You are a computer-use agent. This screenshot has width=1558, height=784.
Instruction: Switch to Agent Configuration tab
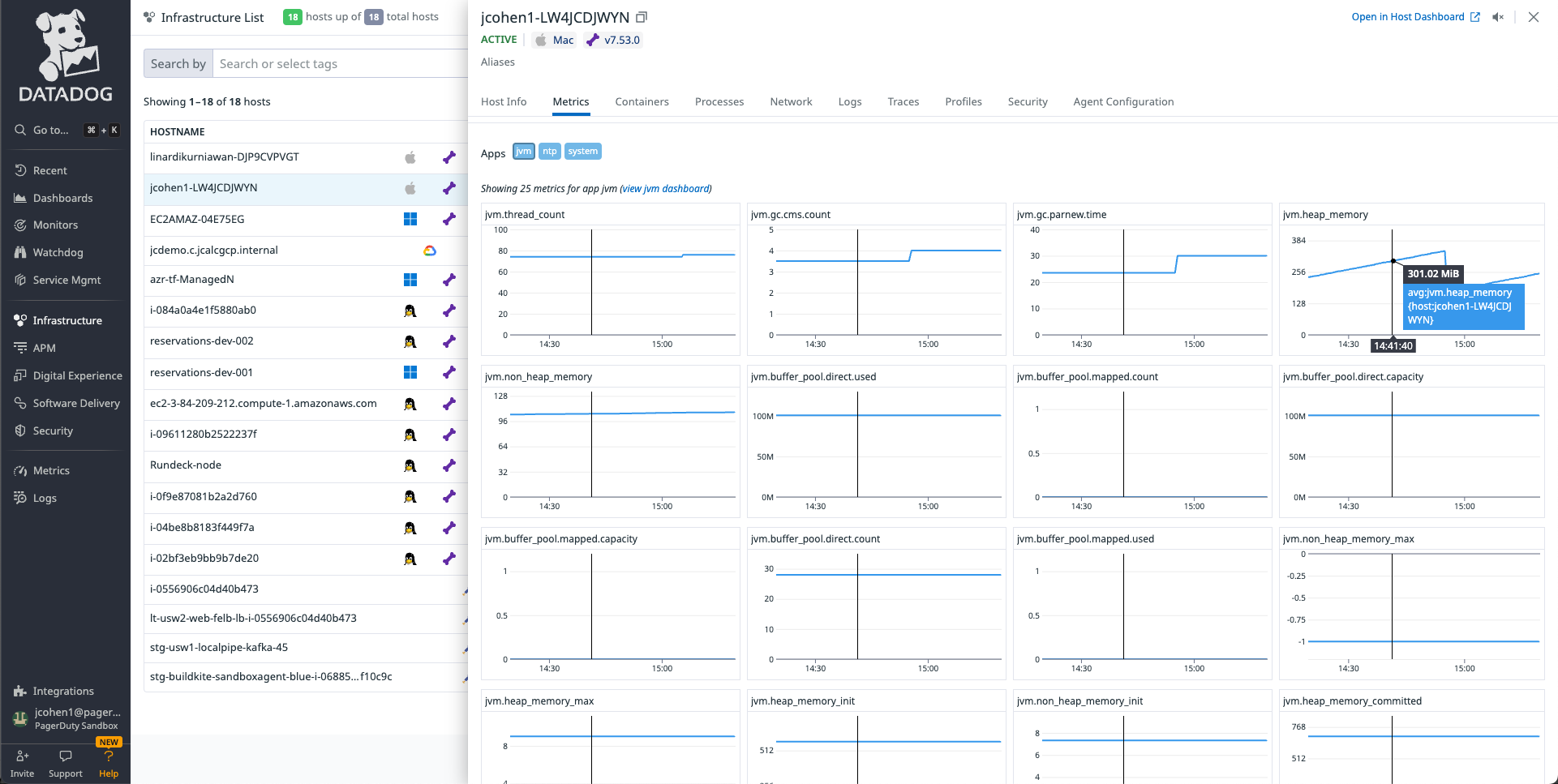click(x=1123, y=101)
